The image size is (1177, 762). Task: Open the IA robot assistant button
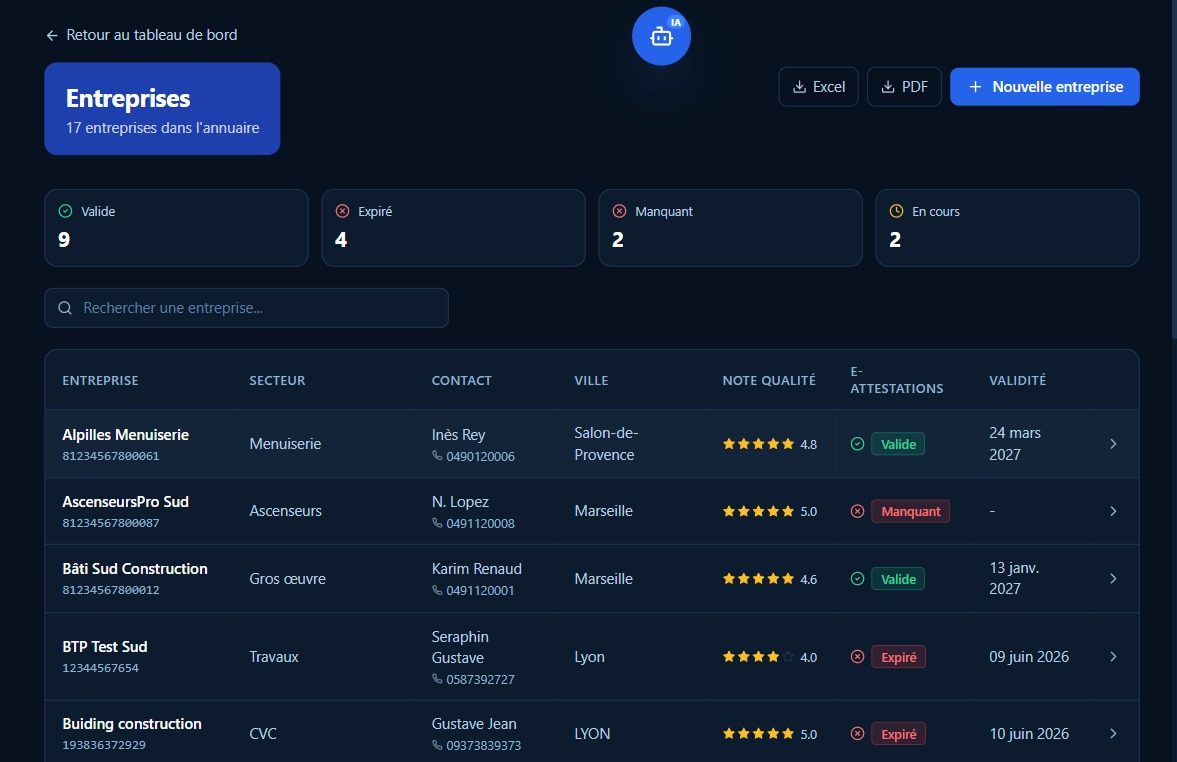click(661, 36)
